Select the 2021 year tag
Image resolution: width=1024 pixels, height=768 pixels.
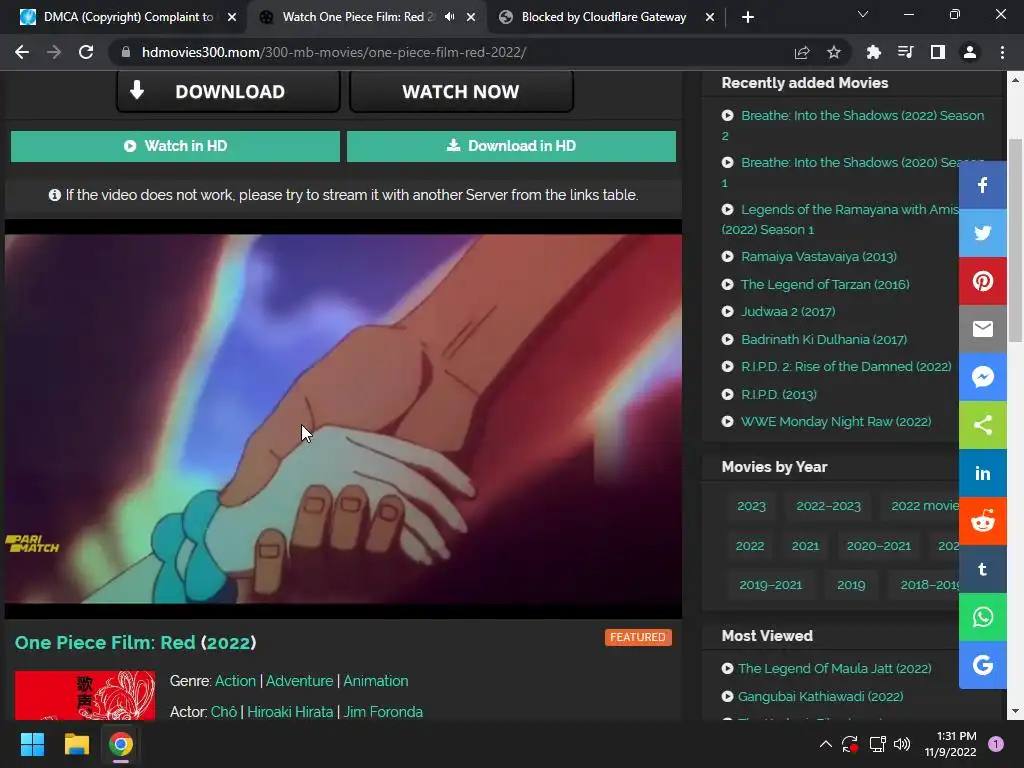pos(805,545)
